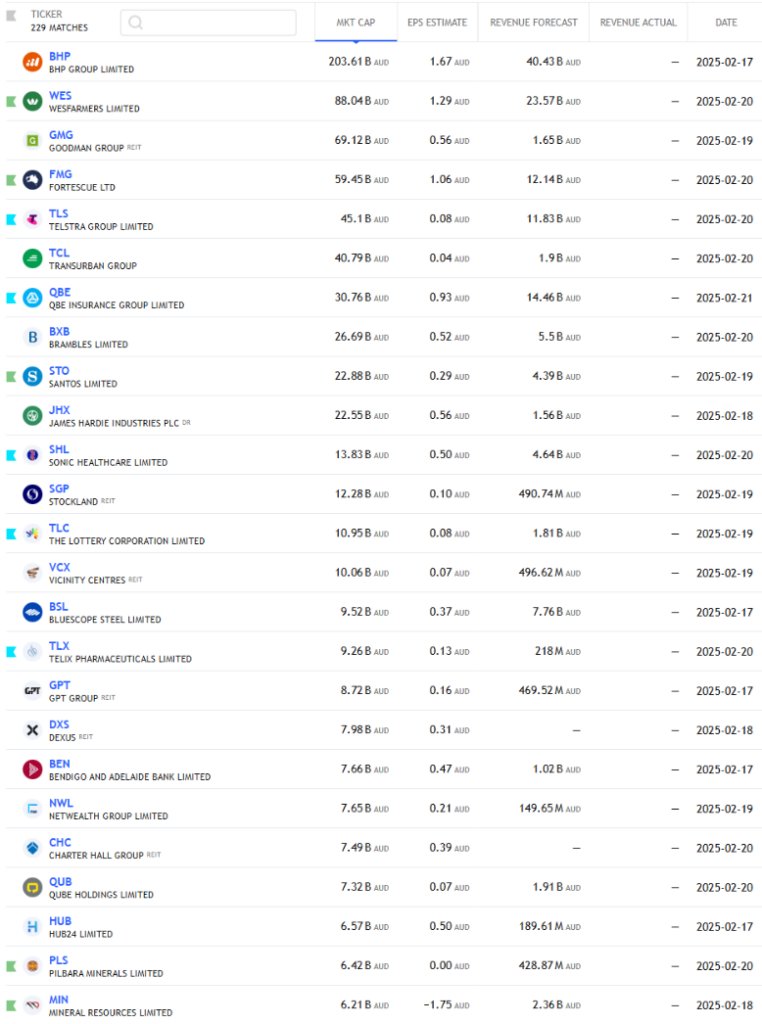Sort by the EPS ESTIMATE column
Viewport: 762px width, 1024px height.
click(x=437, y=22)
